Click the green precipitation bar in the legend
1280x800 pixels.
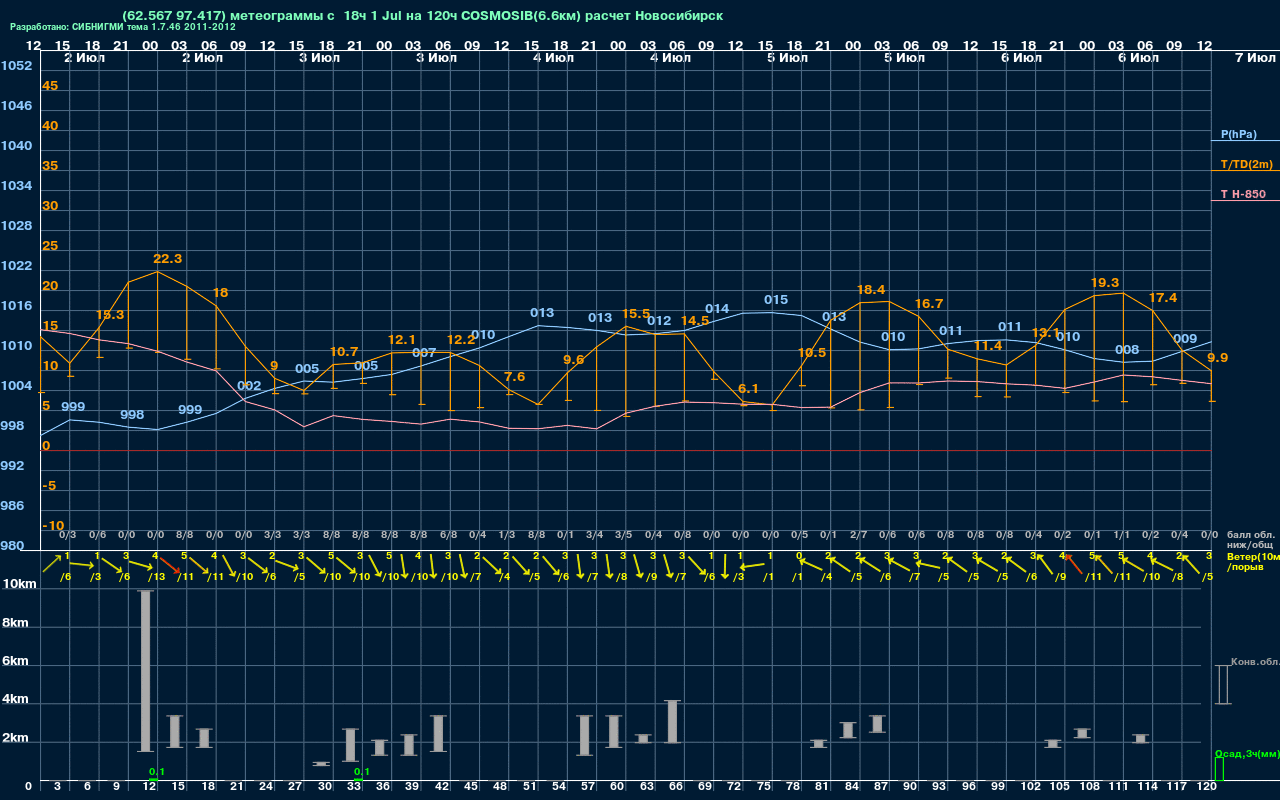[1218, 769]
